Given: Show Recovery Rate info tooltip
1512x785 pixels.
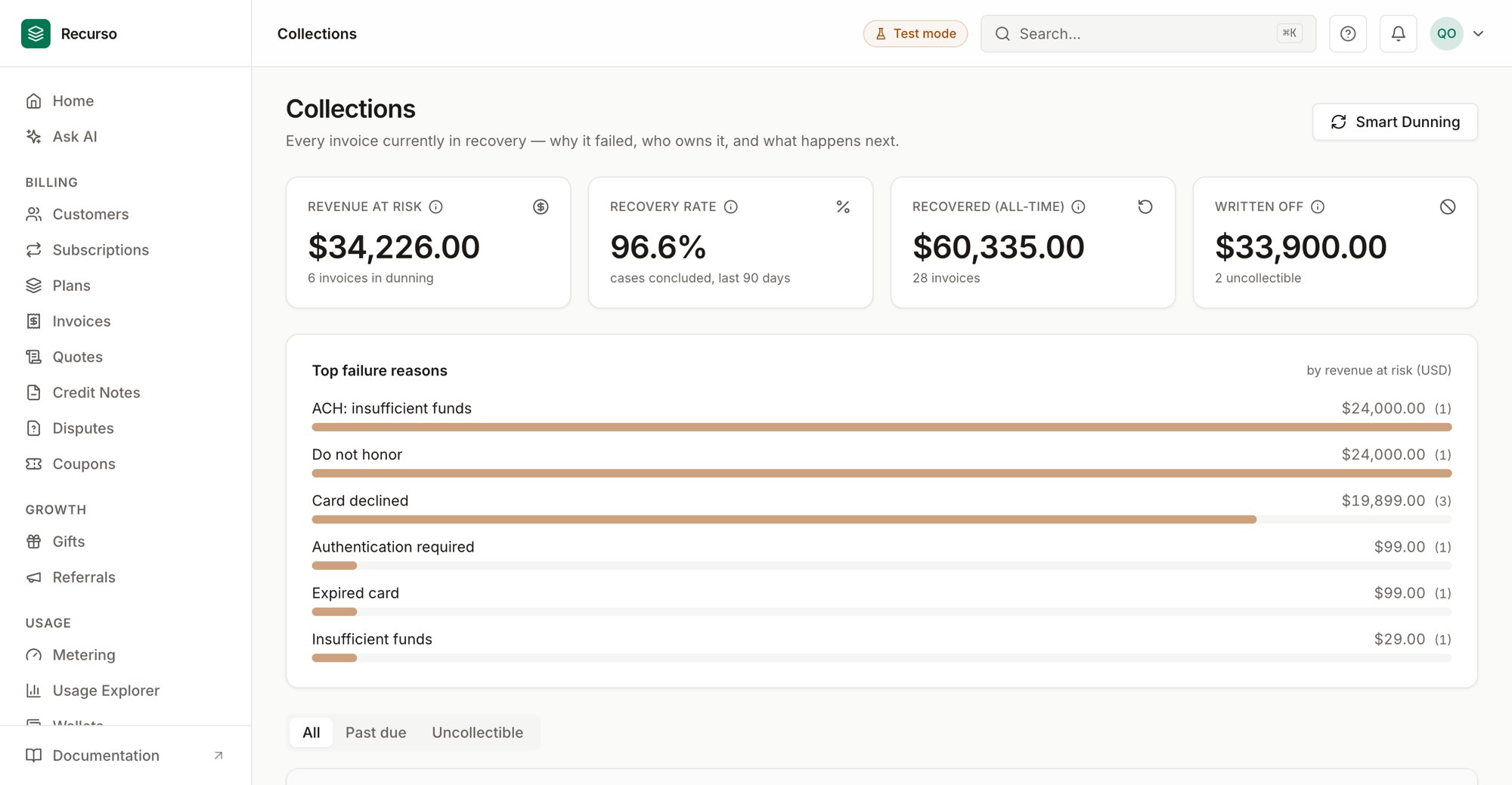Looking at the screenshot, I should pyautogui.click(x=730, y=206).
